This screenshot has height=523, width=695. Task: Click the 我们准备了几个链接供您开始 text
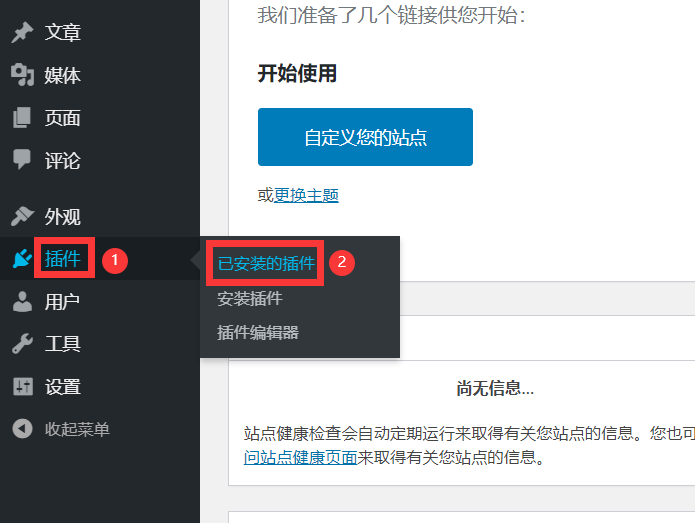click(x=391, y=15)
